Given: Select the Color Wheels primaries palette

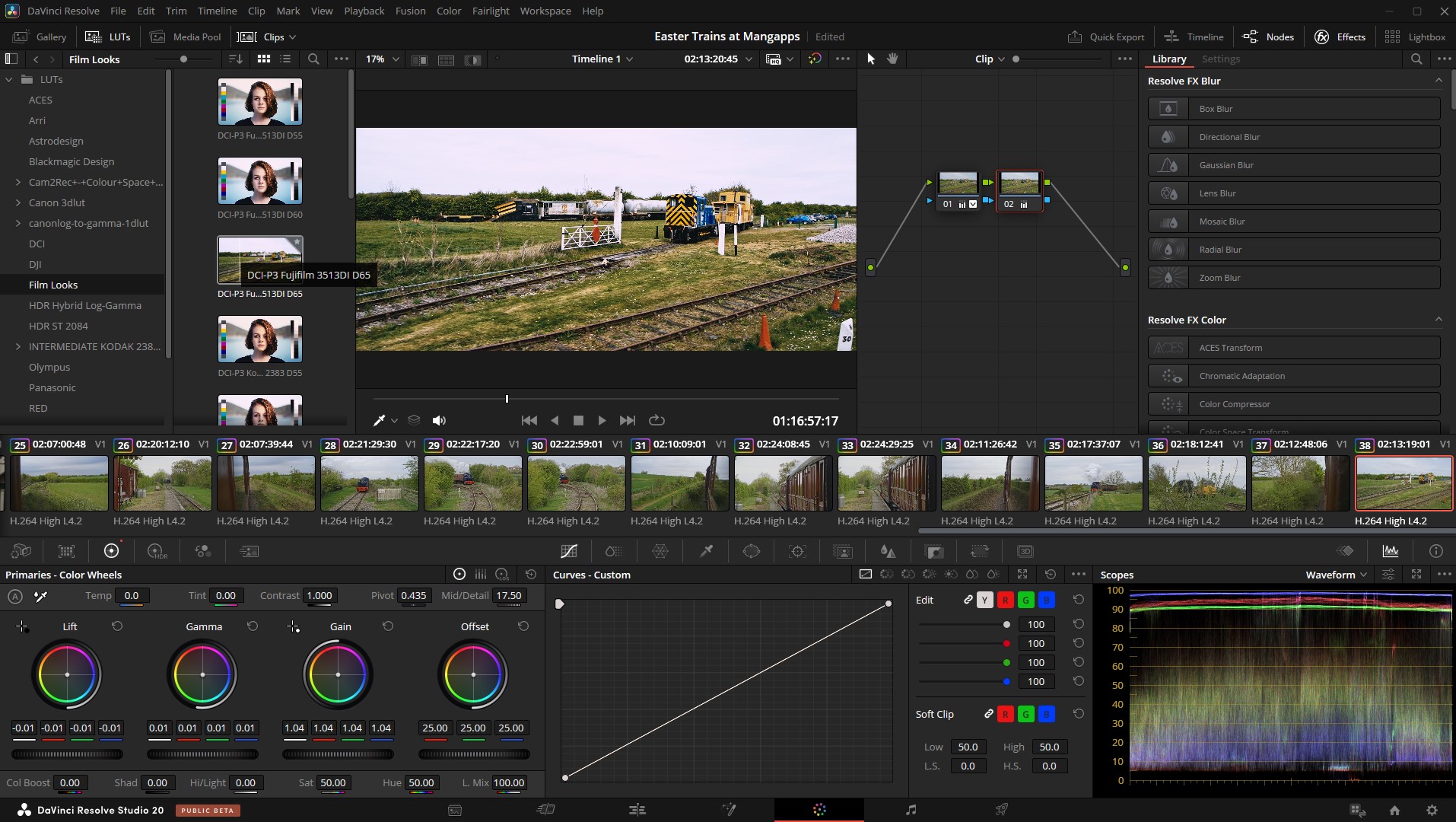Looking at the screenshot, I should pos(112,551).
